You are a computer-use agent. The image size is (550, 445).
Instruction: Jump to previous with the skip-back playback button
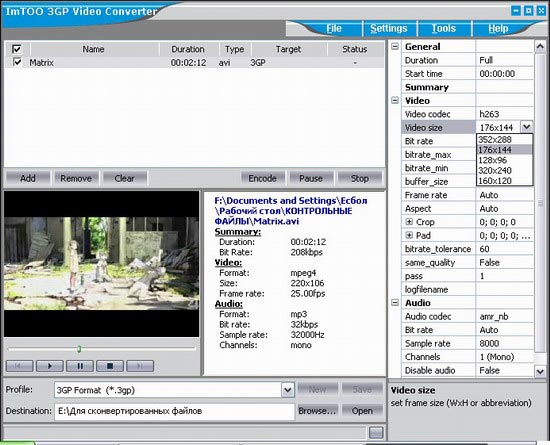click(x=20, y=366)
